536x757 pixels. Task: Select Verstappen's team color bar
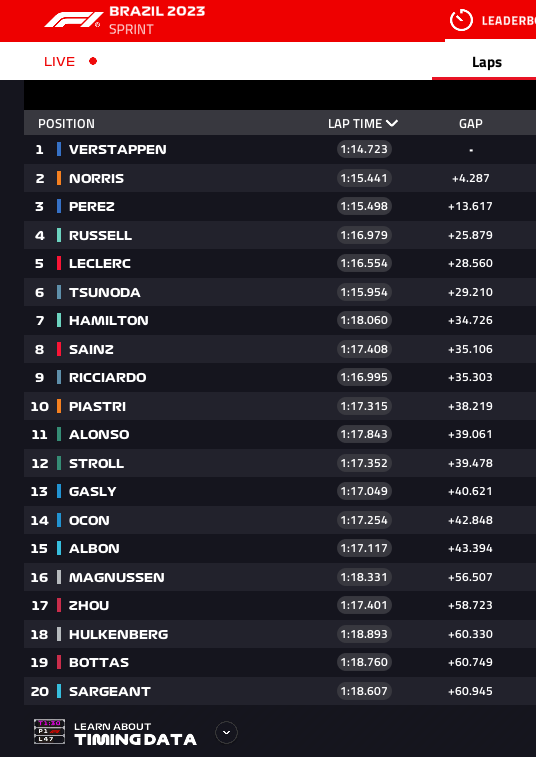(59, 149)
